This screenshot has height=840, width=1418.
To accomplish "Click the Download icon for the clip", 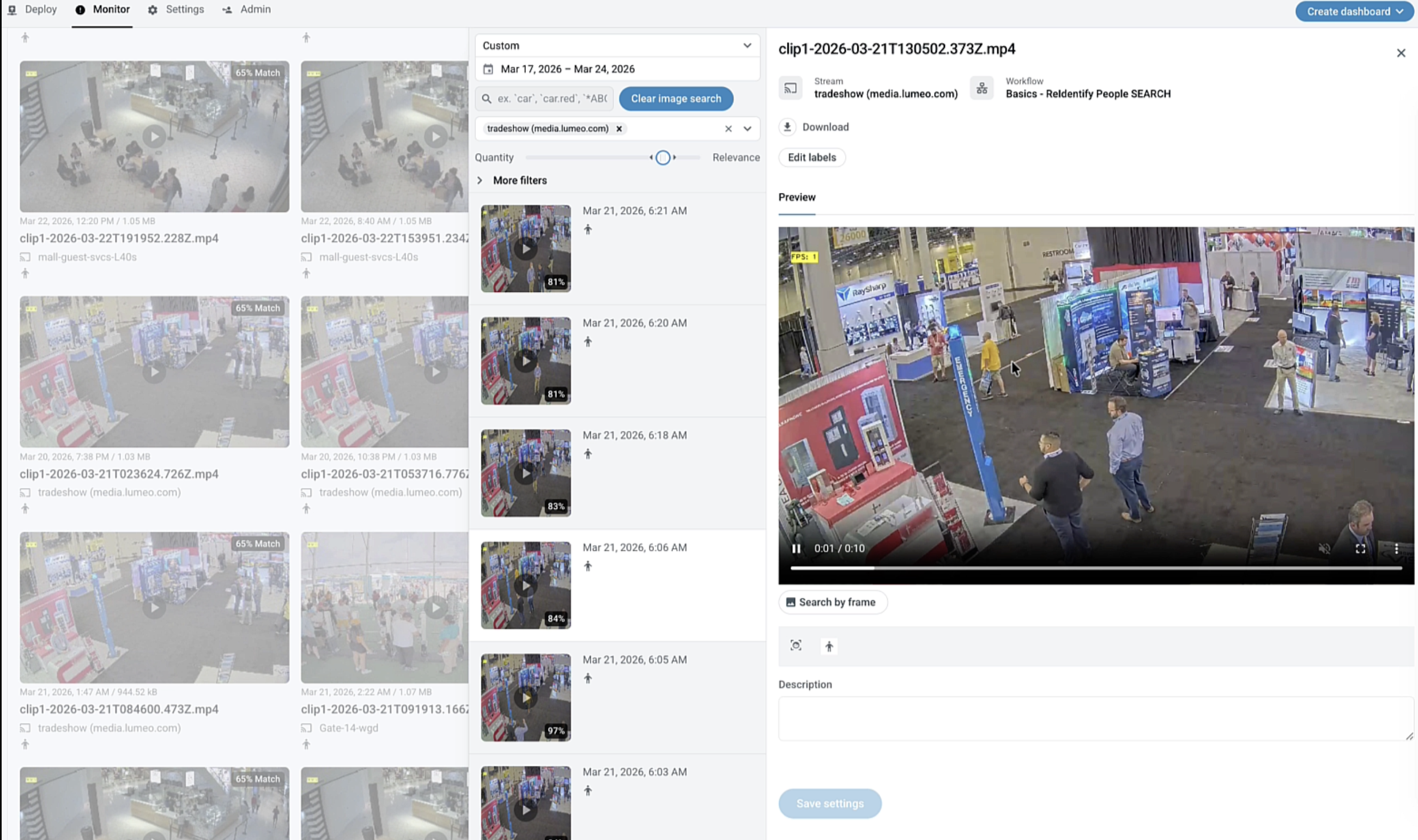I will (x=786, y=127).
